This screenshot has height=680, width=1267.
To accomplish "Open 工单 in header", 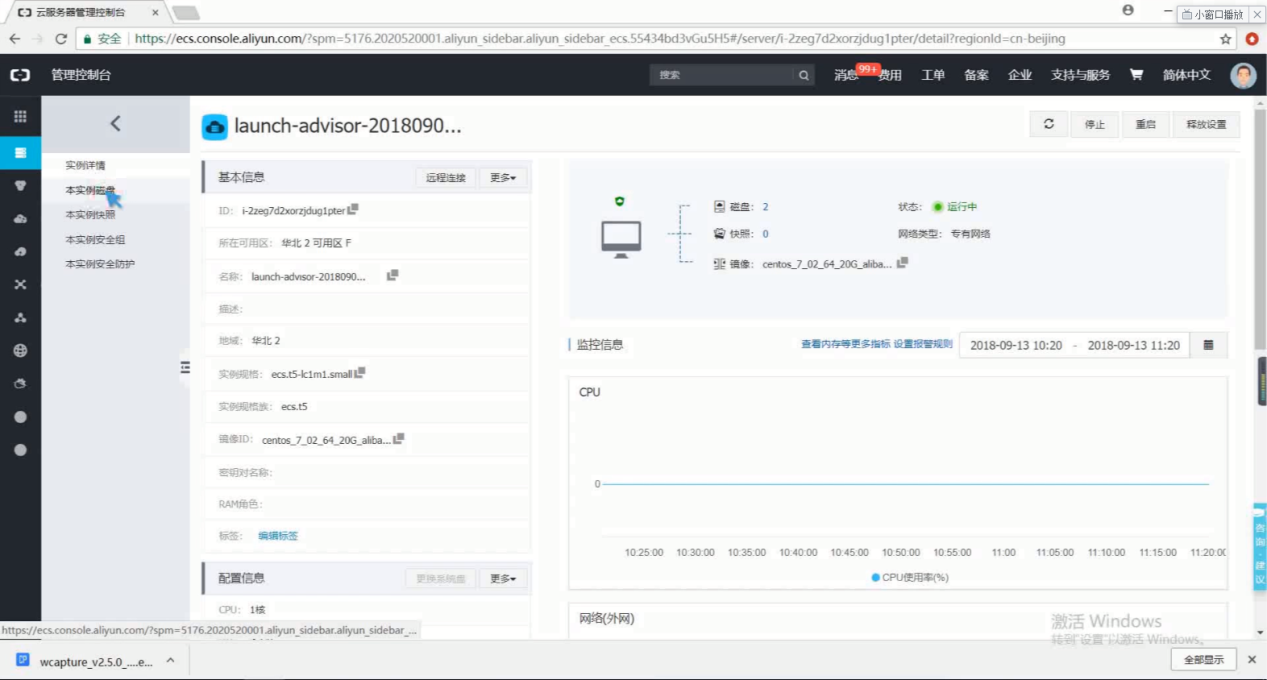I will coord(933,75).
